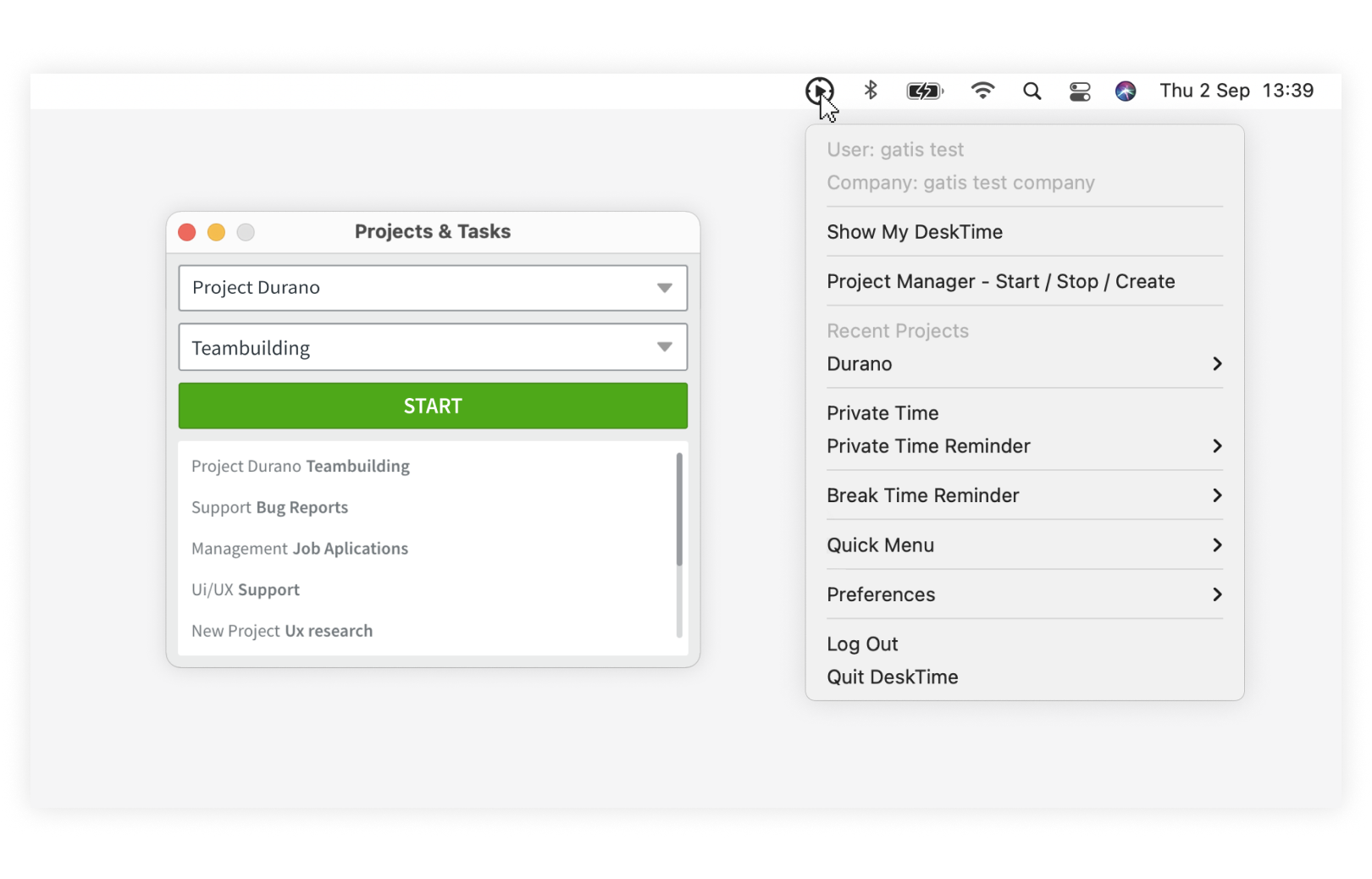Open the Teambuilding task dropdown

click(433, 347)
